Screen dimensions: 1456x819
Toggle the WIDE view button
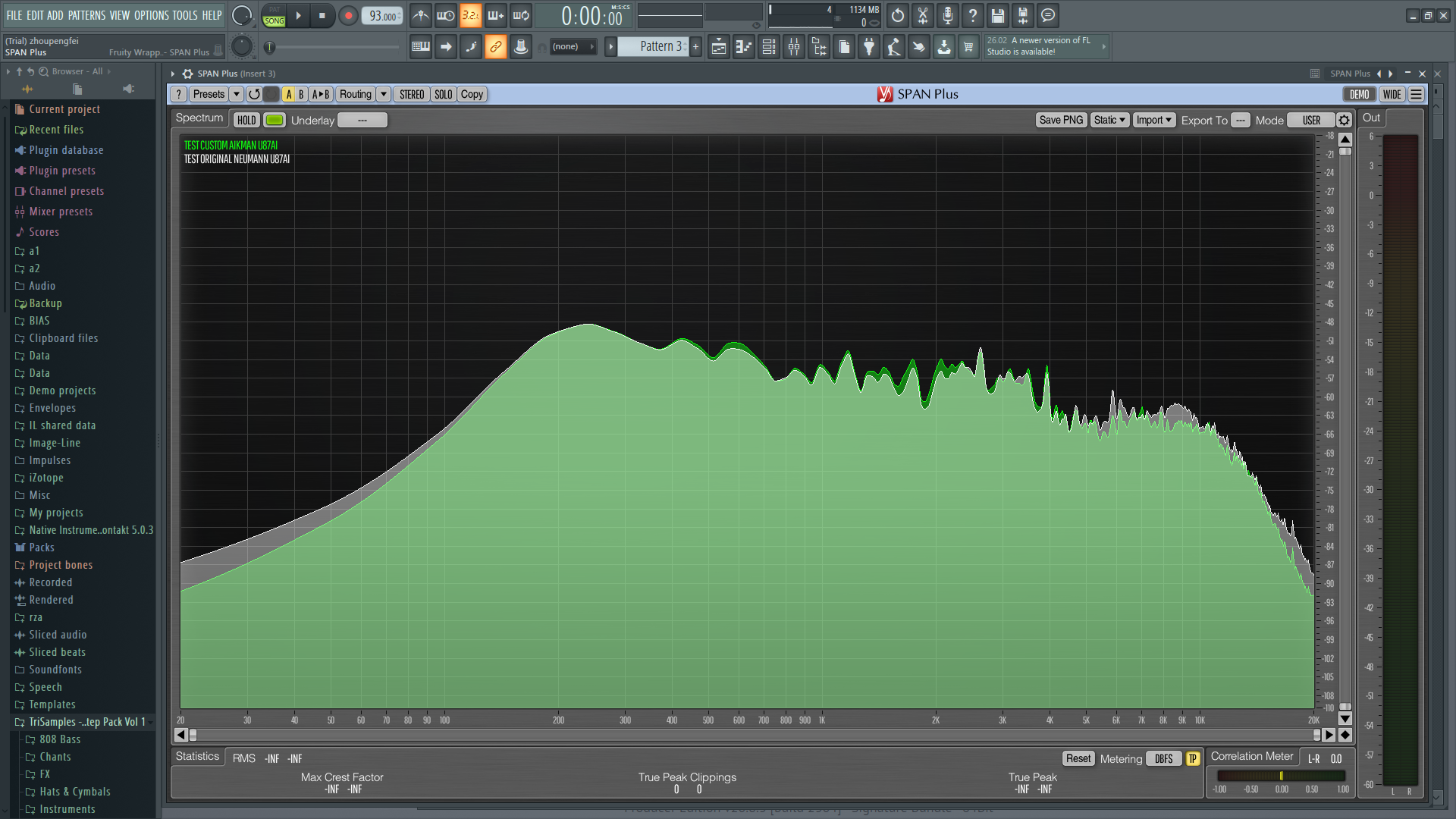coord(1392,94)
